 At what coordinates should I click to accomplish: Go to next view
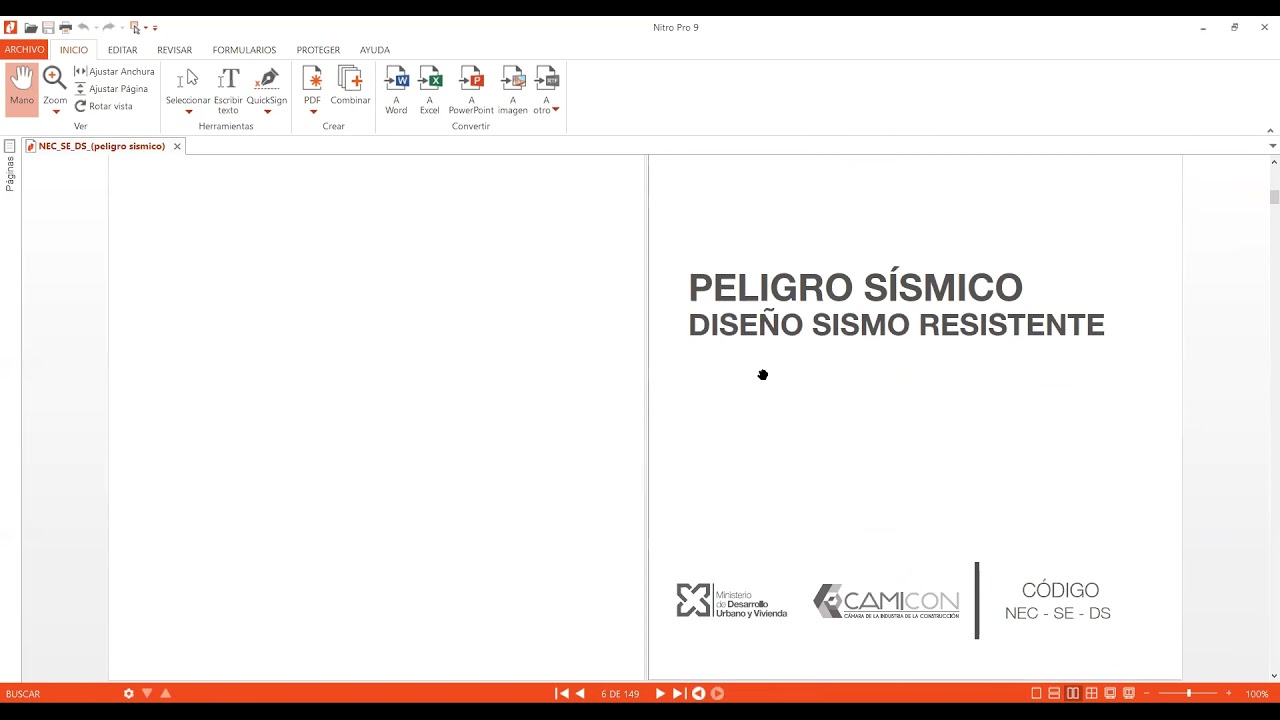717,693
